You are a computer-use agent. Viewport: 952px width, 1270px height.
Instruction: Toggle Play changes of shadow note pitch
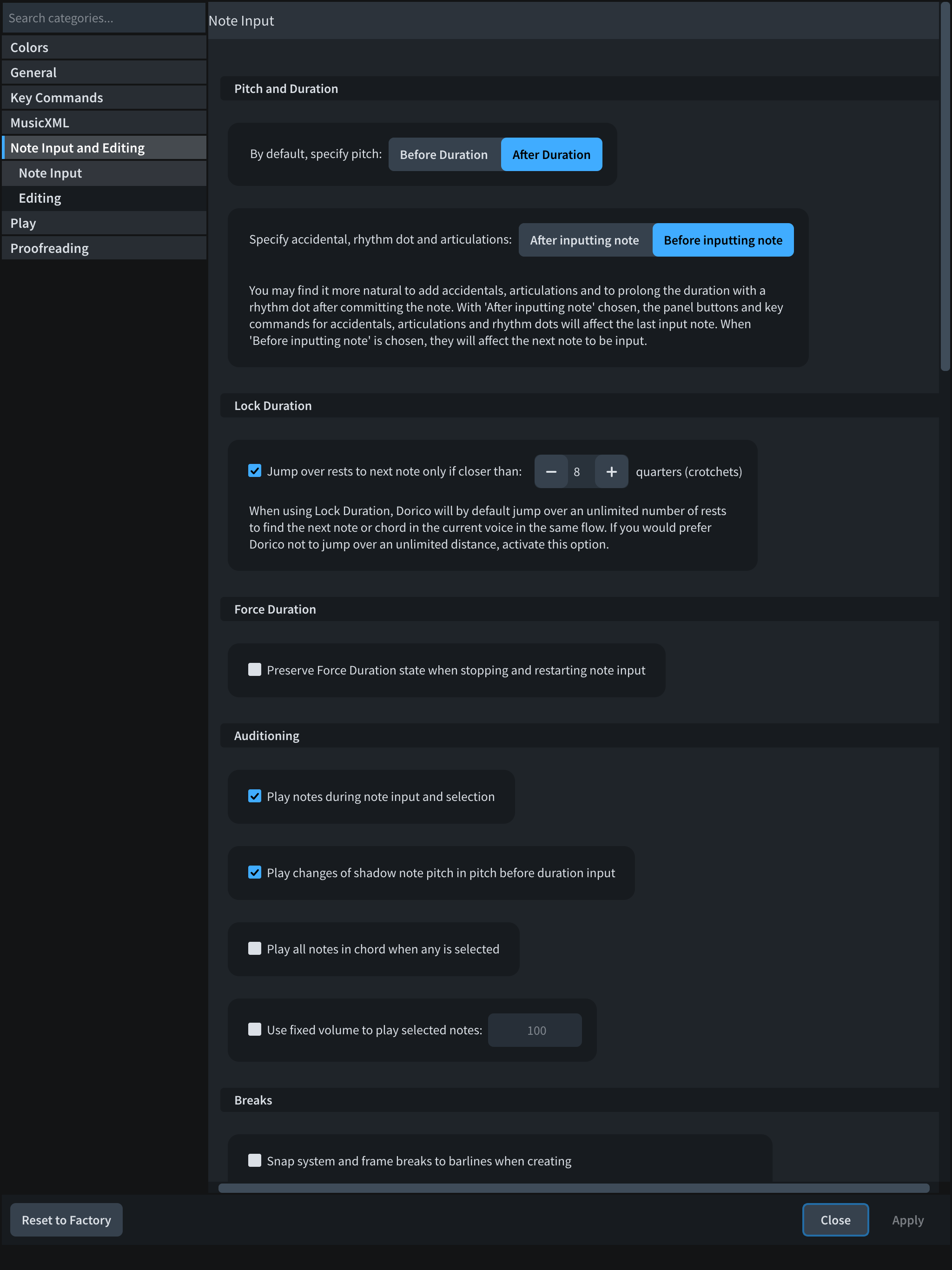(x=254, y=872)
